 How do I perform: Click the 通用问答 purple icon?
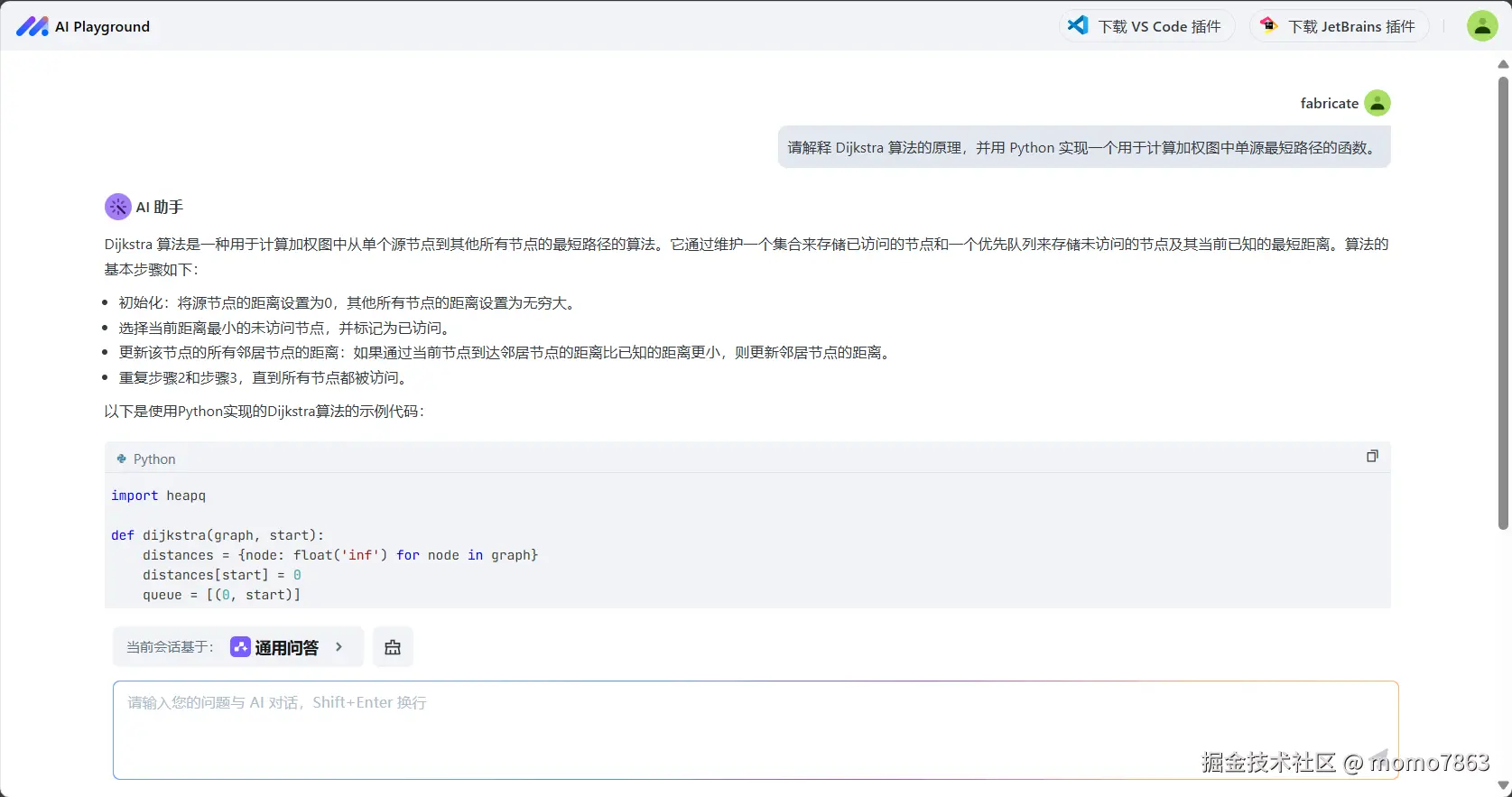(x=240, y=647)
